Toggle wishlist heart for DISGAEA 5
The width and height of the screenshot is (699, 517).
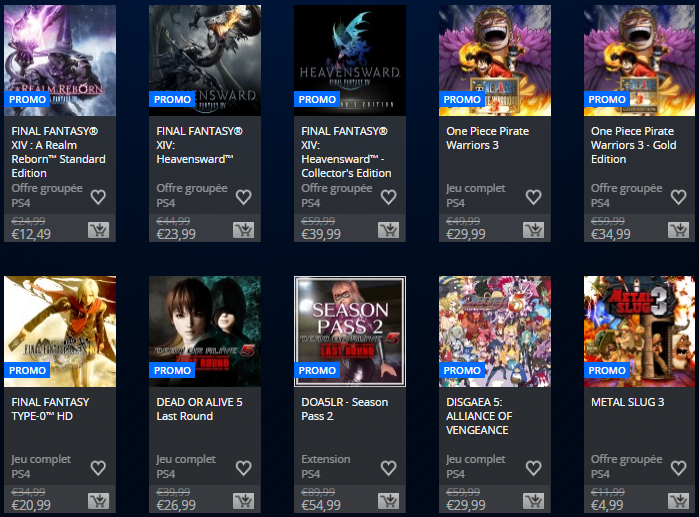(533, 468)
